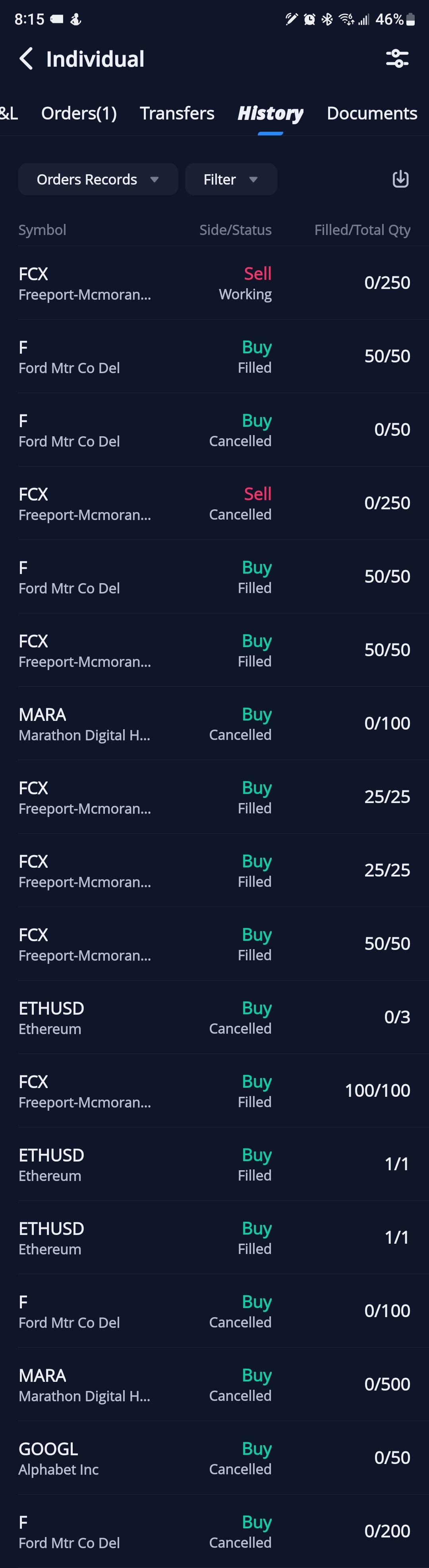Viewport: 429px width, 1568px height.
Task: Switch to the Transfers tab
Action: pos(177,113)
